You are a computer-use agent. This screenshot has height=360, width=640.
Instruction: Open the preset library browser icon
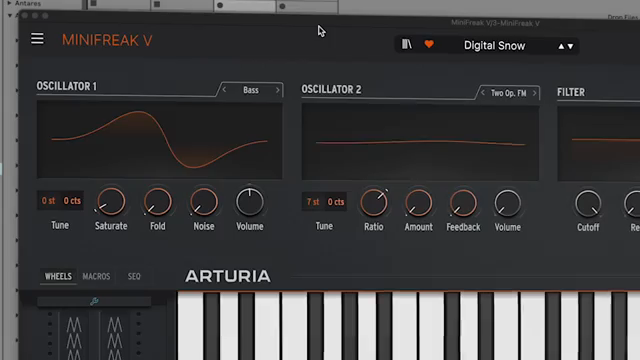tap(407, 44)
